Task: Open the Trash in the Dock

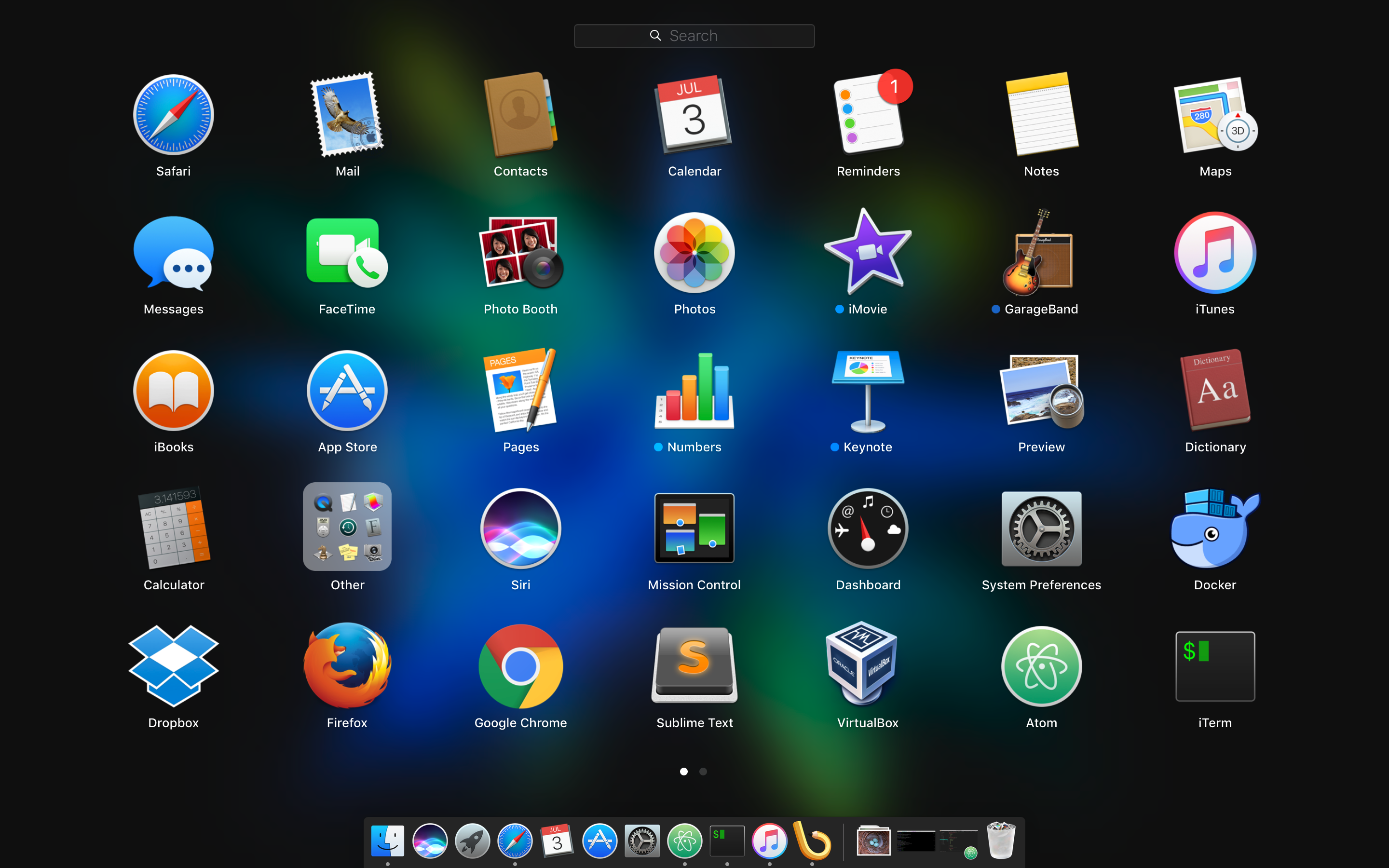Action: click(1000, 841)
